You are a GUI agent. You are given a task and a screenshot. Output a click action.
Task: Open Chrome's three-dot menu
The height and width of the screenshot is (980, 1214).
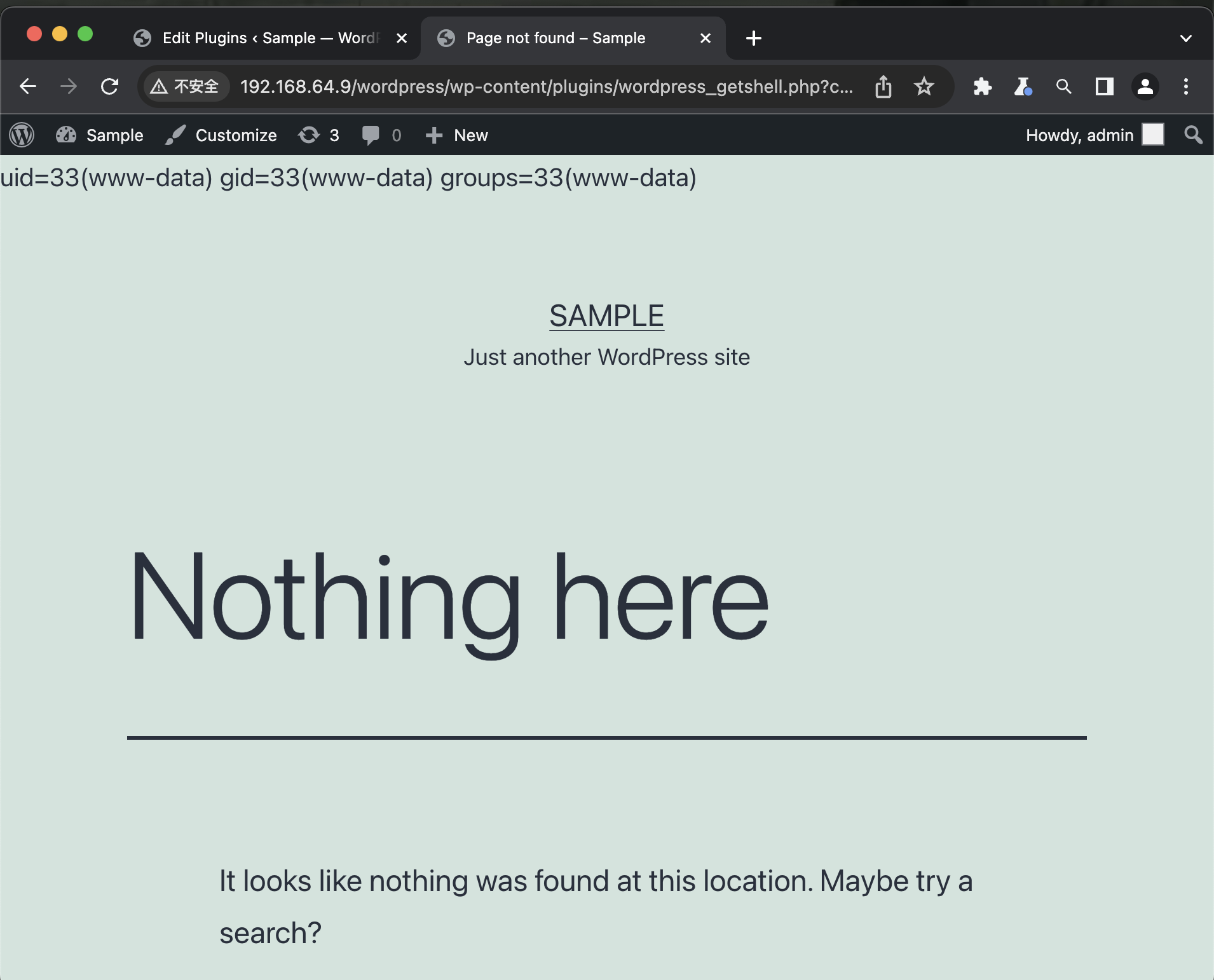click(x=1185, y=86)
